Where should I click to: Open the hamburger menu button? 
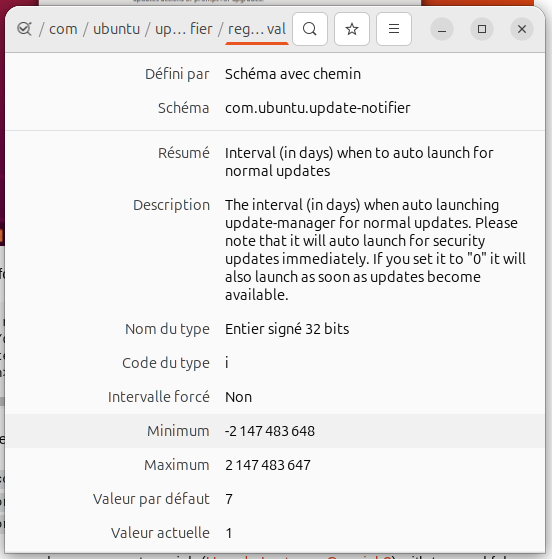pos(394,29)
